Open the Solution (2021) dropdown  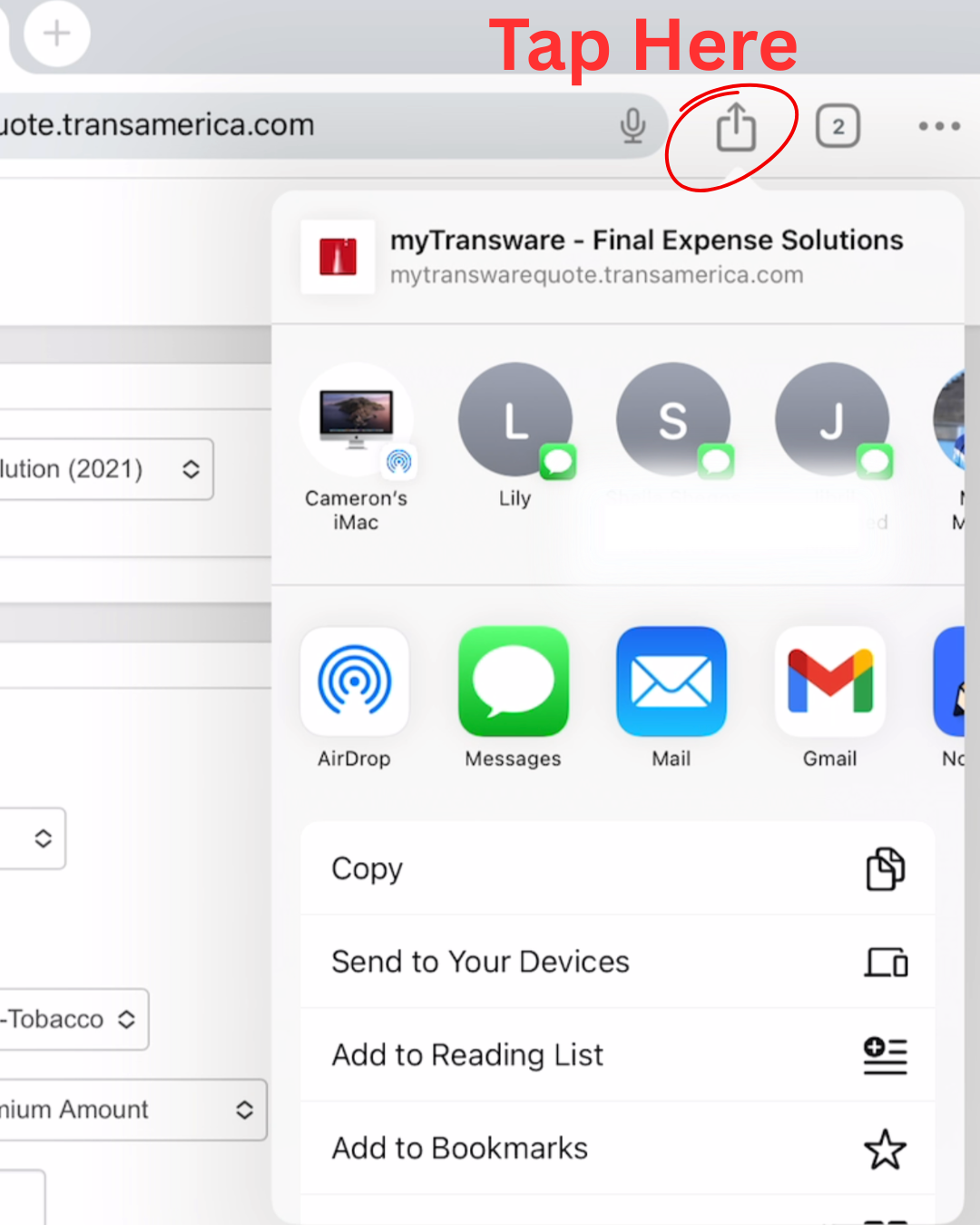(x=106, y=469)
